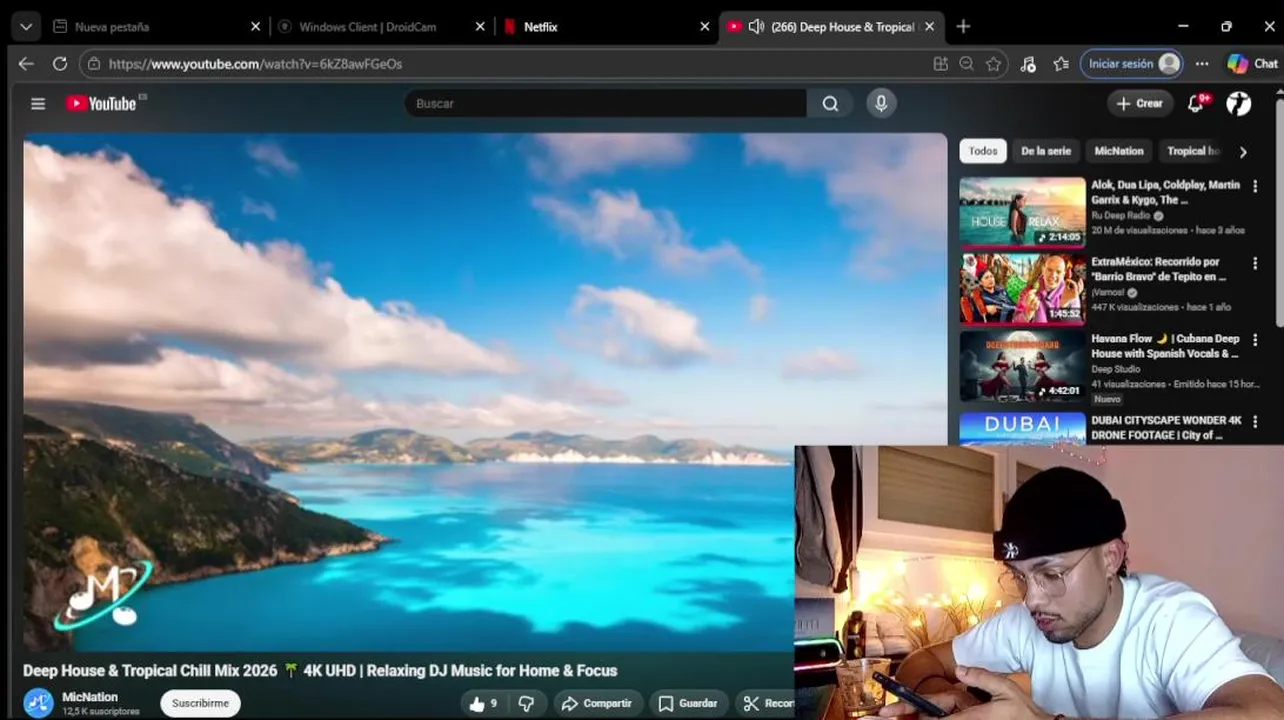Click the Recortar clip button

click(x=766, y=703)
